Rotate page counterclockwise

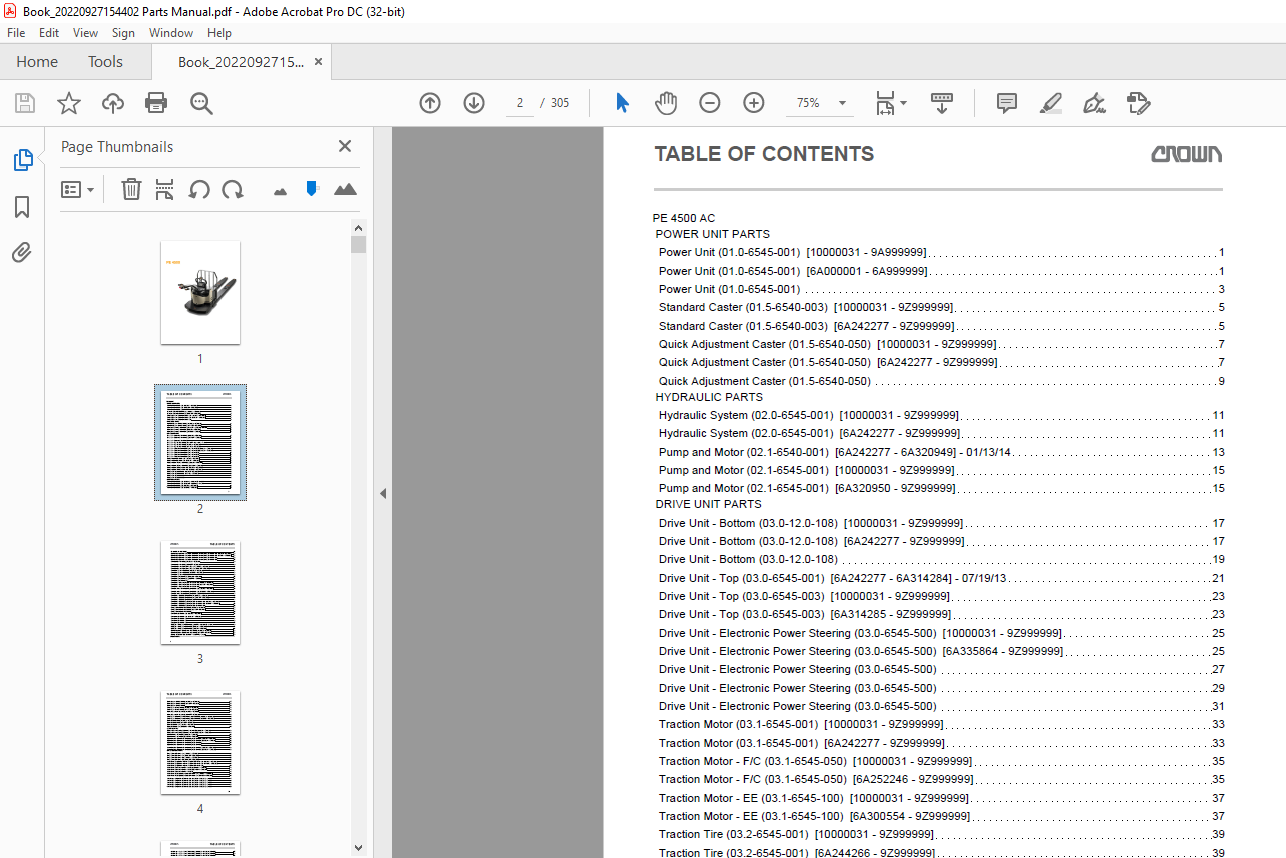(x=199, y=189)
